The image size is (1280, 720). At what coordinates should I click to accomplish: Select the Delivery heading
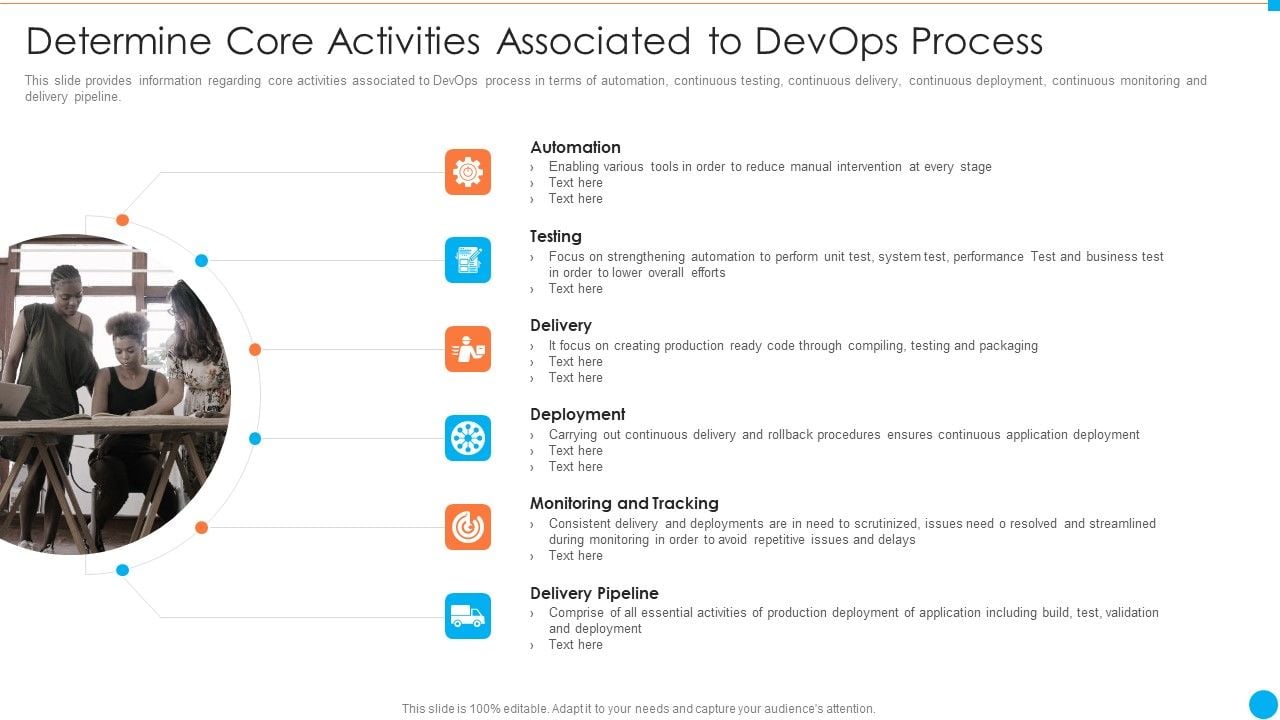(x=561, y=325)
